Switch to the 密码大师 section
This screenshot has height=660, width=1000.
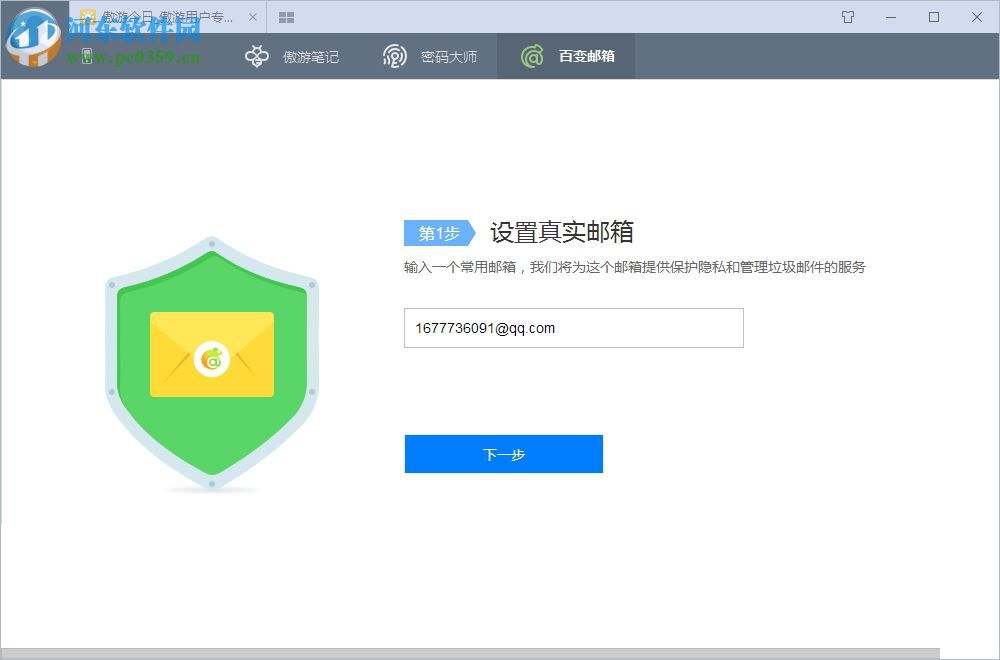click(448, 56)
